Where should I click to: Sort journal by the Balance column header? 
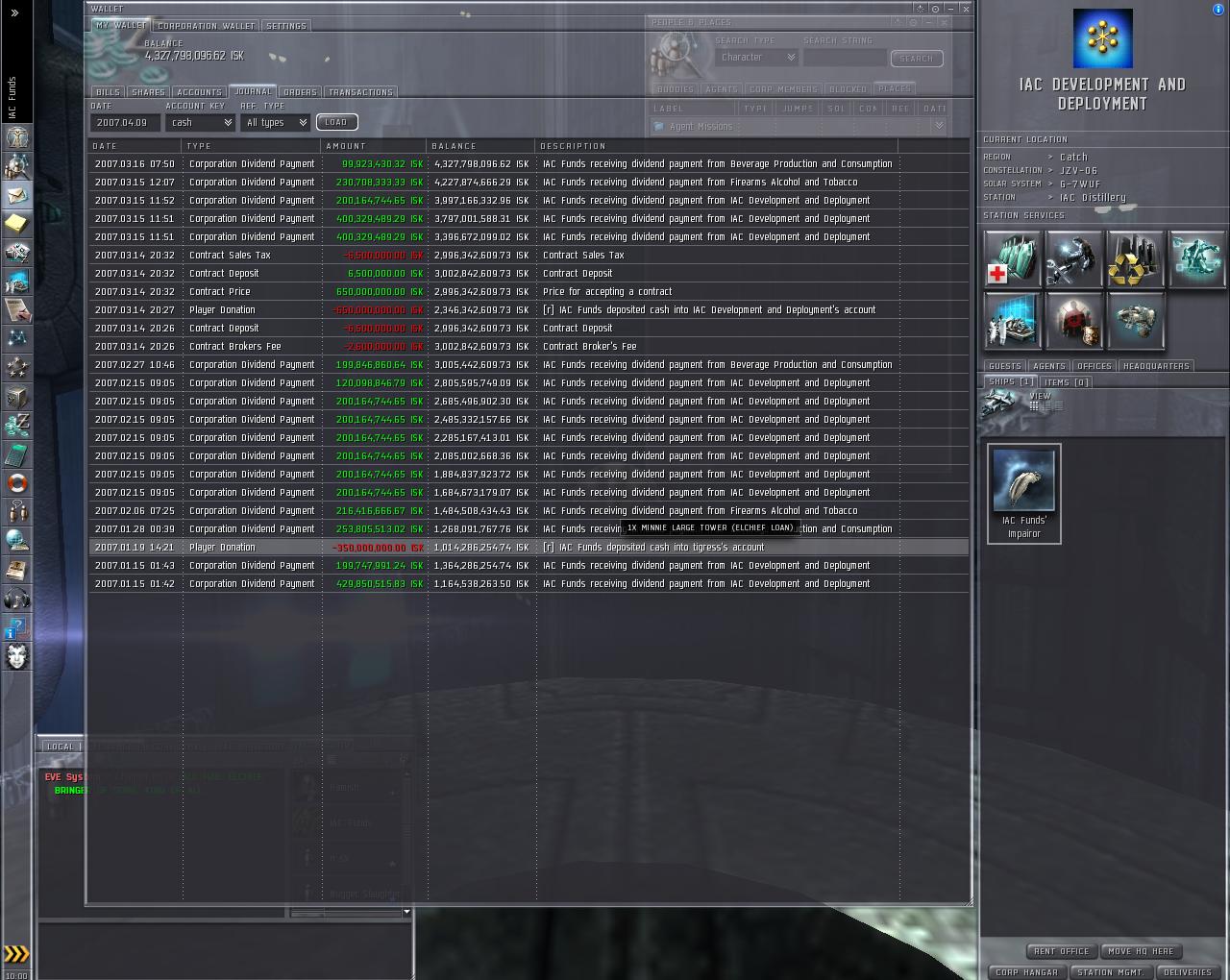coord(480,146)
